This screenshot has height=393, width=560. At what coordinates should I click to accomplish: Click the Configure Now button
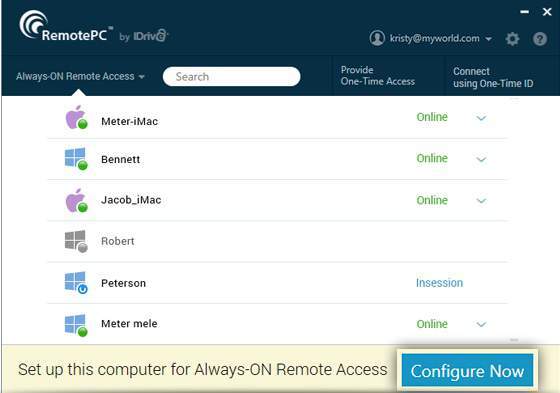click(467, 370)
